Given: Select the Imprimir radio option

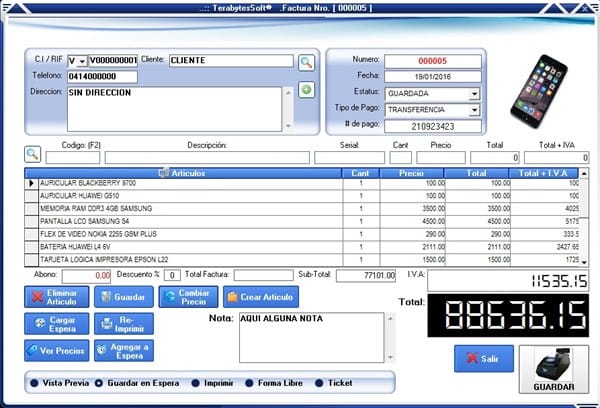Looking at the screenshot, I should [x=196, y=383].
